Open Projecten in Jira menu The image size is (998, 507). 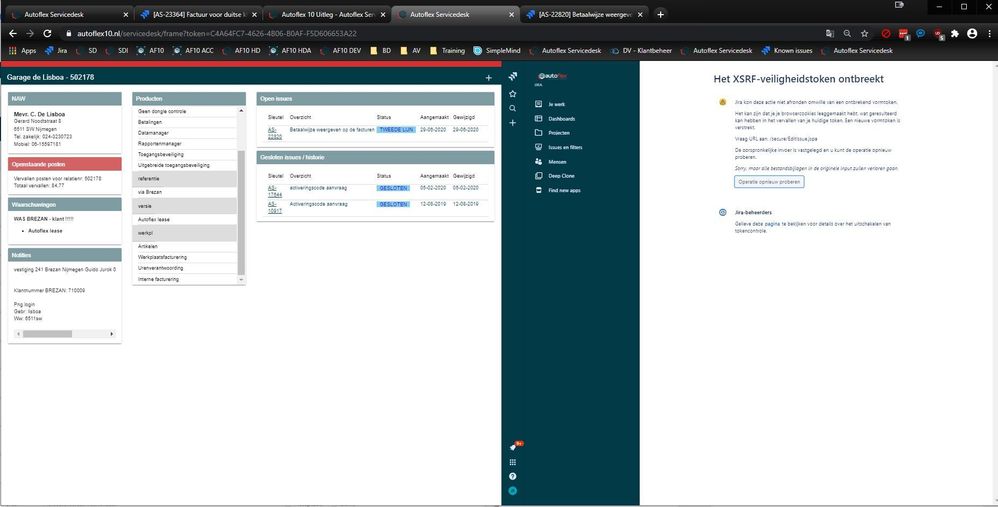pos(552,133)
